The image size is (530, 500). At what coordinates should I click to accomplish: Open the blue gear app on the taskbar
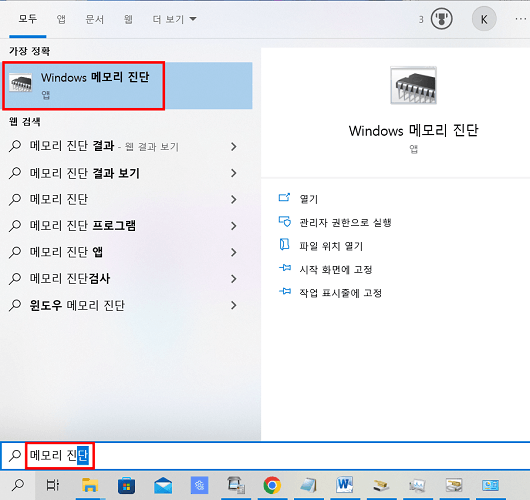(199, 486)
